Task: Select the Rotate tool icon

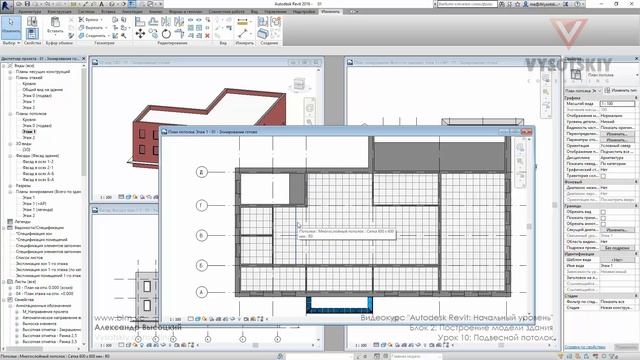Action: click(166, 34)
